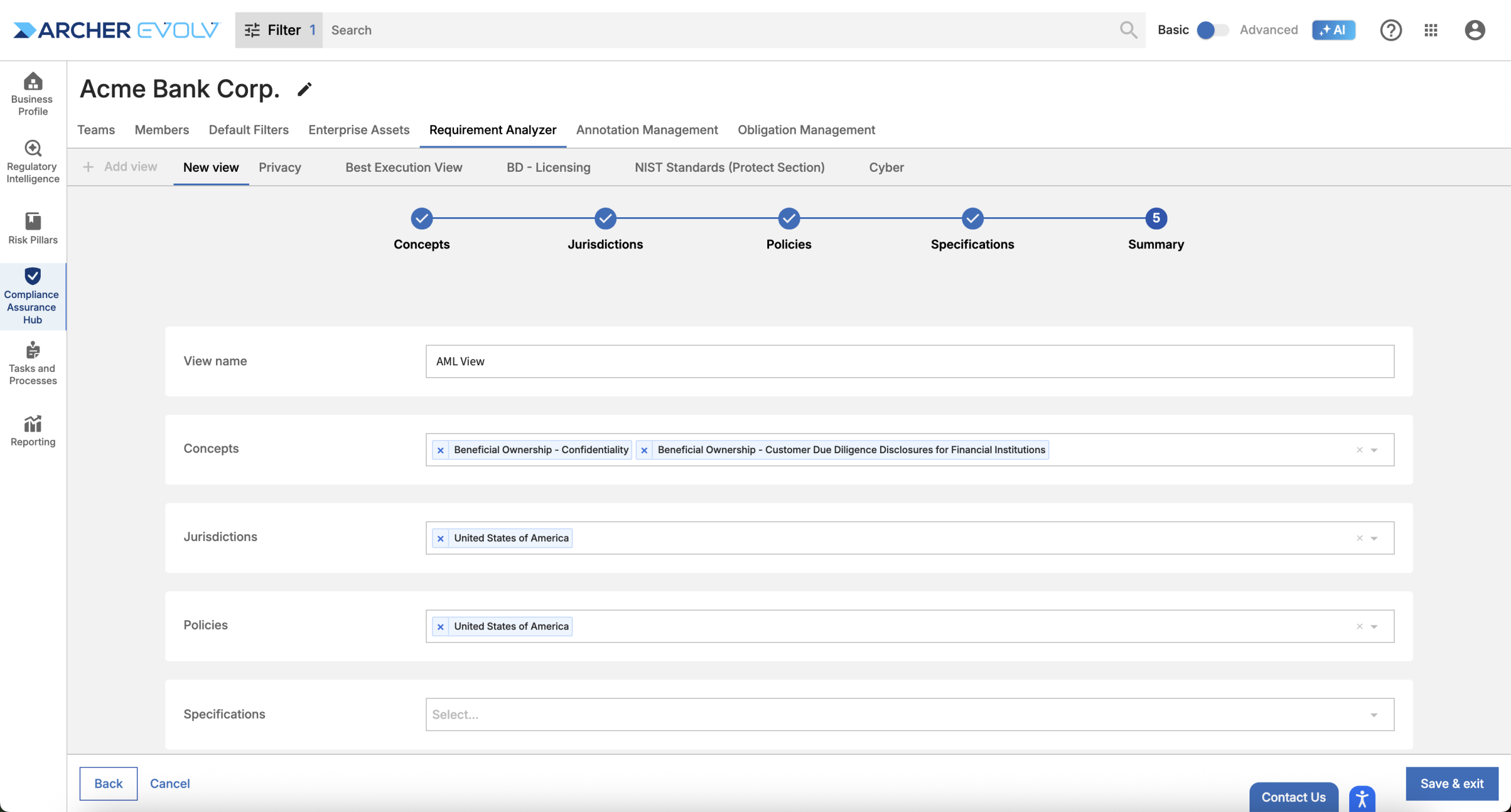Click the accessibility icon button

click(1362, 798)
